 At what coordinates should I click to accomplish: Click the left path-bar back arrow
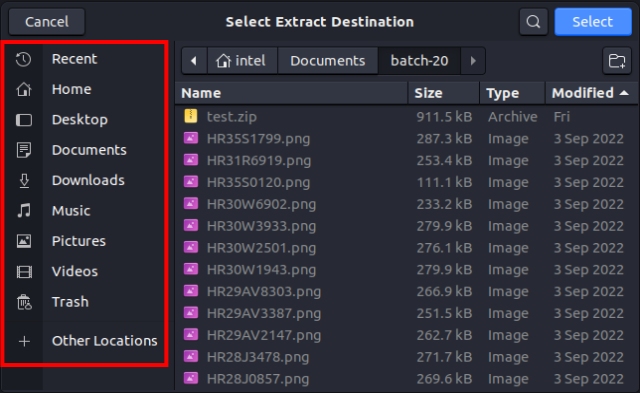pyautogui.click(x=194, y=61)
